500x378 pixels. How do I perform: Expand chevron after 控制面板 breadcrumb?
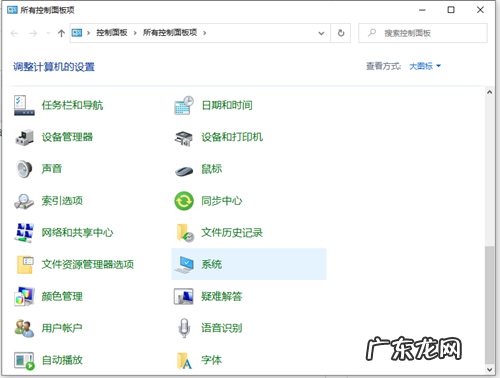click(135, 33)
